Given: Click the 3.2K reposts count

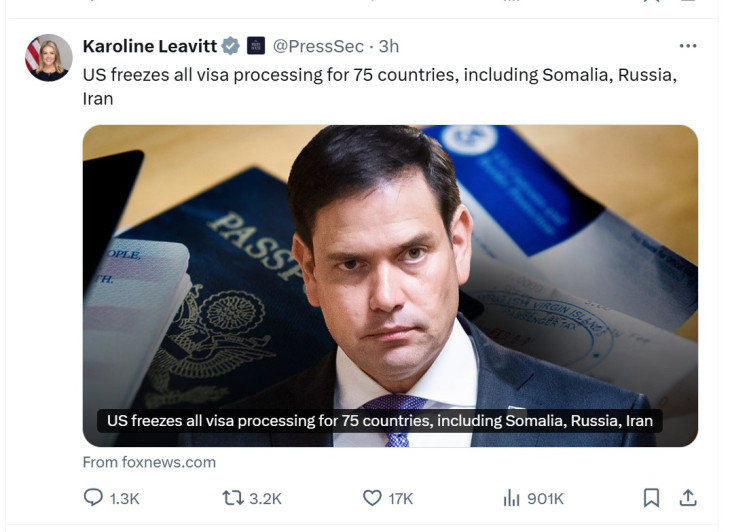Looking at the screenshot, I should [x=265, y=498].
